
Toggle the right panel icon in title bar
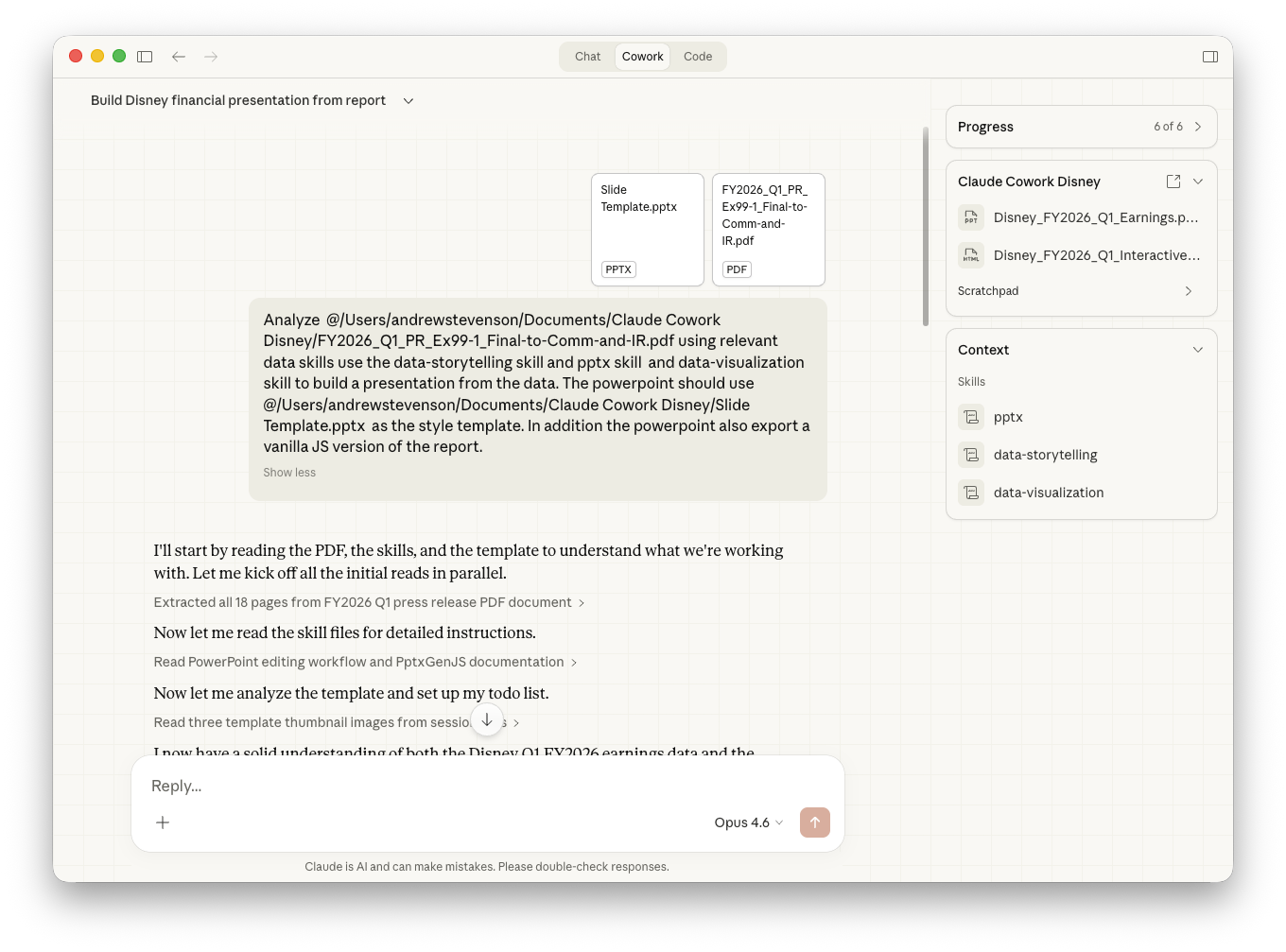pos(1209,57)
